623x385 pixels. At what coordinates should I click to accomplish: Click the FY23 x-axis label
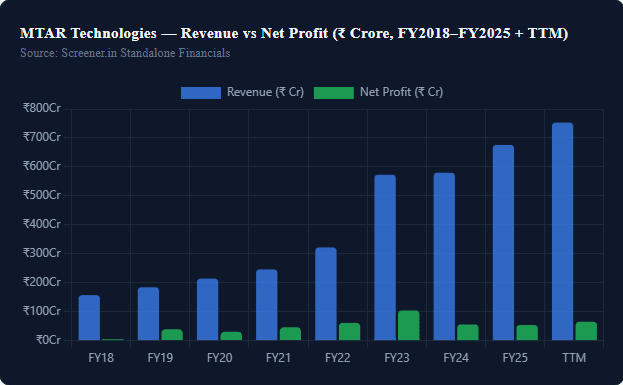pyautogui.click(x=397, y=358)
